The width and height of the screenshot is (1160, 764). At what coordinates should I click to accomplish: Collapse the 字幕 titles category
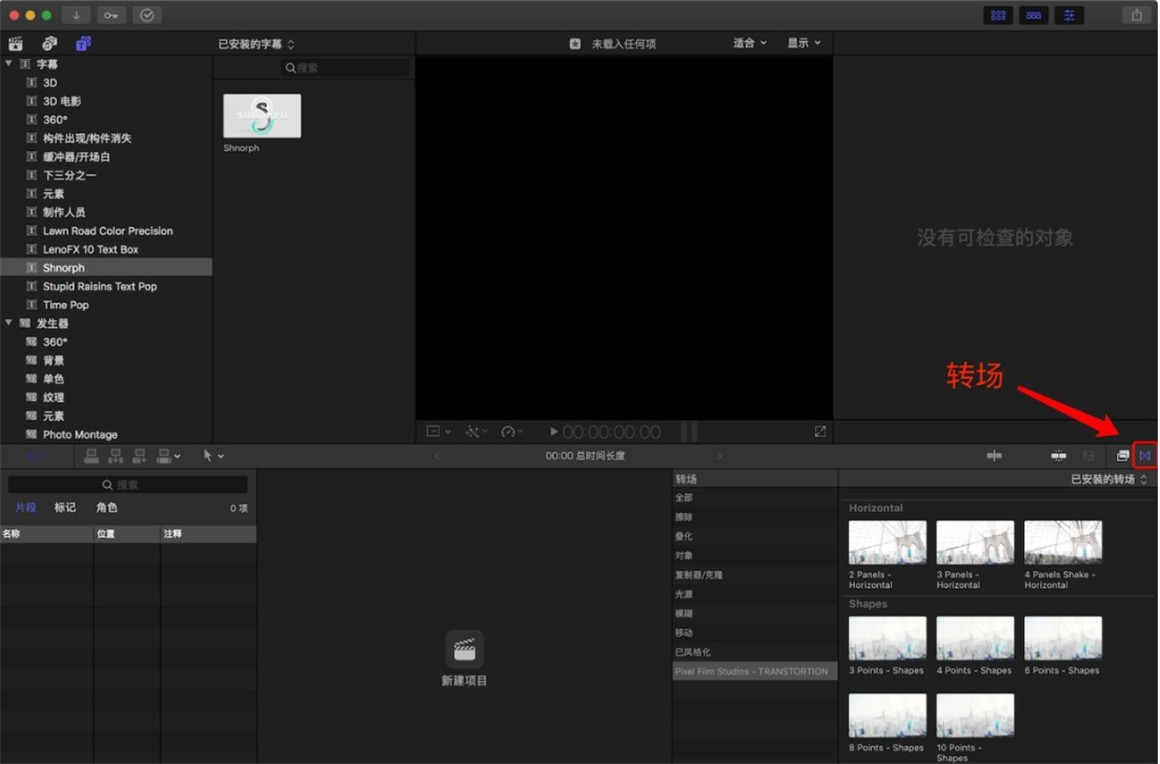pyautogui.click(x=9, y=64)
